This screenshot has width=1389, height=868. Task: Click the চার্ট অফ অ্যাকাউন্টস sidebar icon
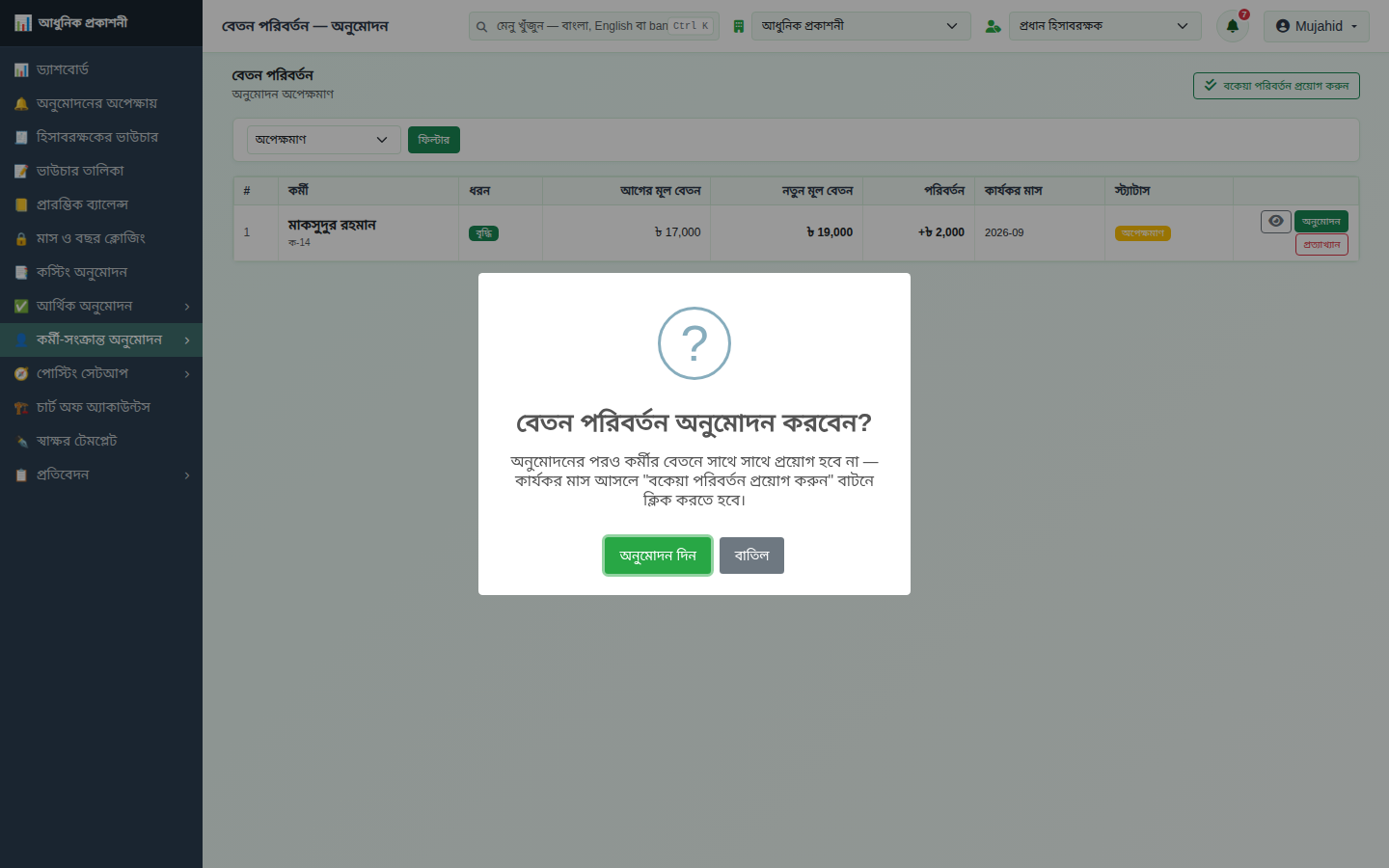(21, 407)
